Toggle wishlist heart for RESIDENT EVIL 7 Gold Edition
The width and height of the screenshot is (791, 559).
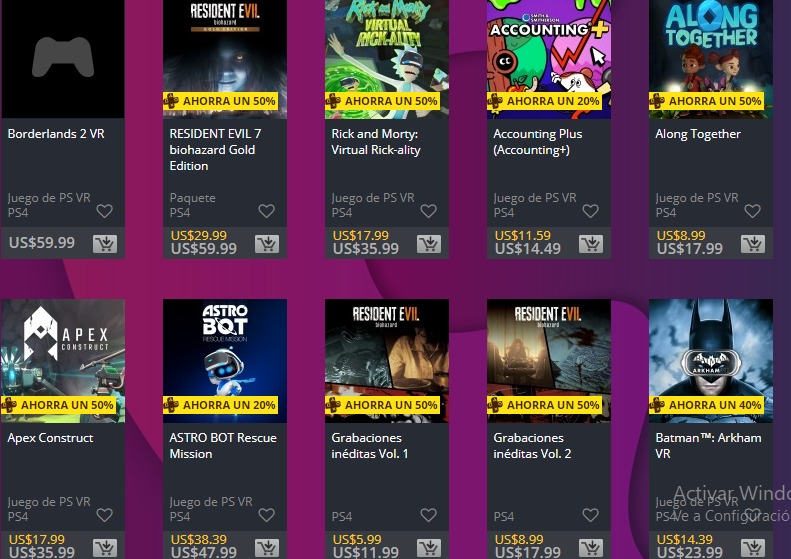266,211
